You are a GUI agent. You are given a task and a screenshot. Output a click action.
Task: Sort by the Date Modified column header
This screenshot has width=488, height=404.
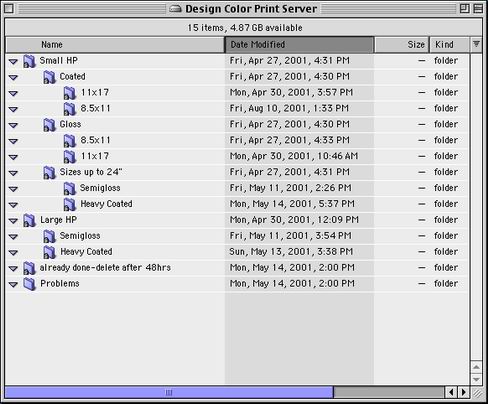tap(299, 45)
